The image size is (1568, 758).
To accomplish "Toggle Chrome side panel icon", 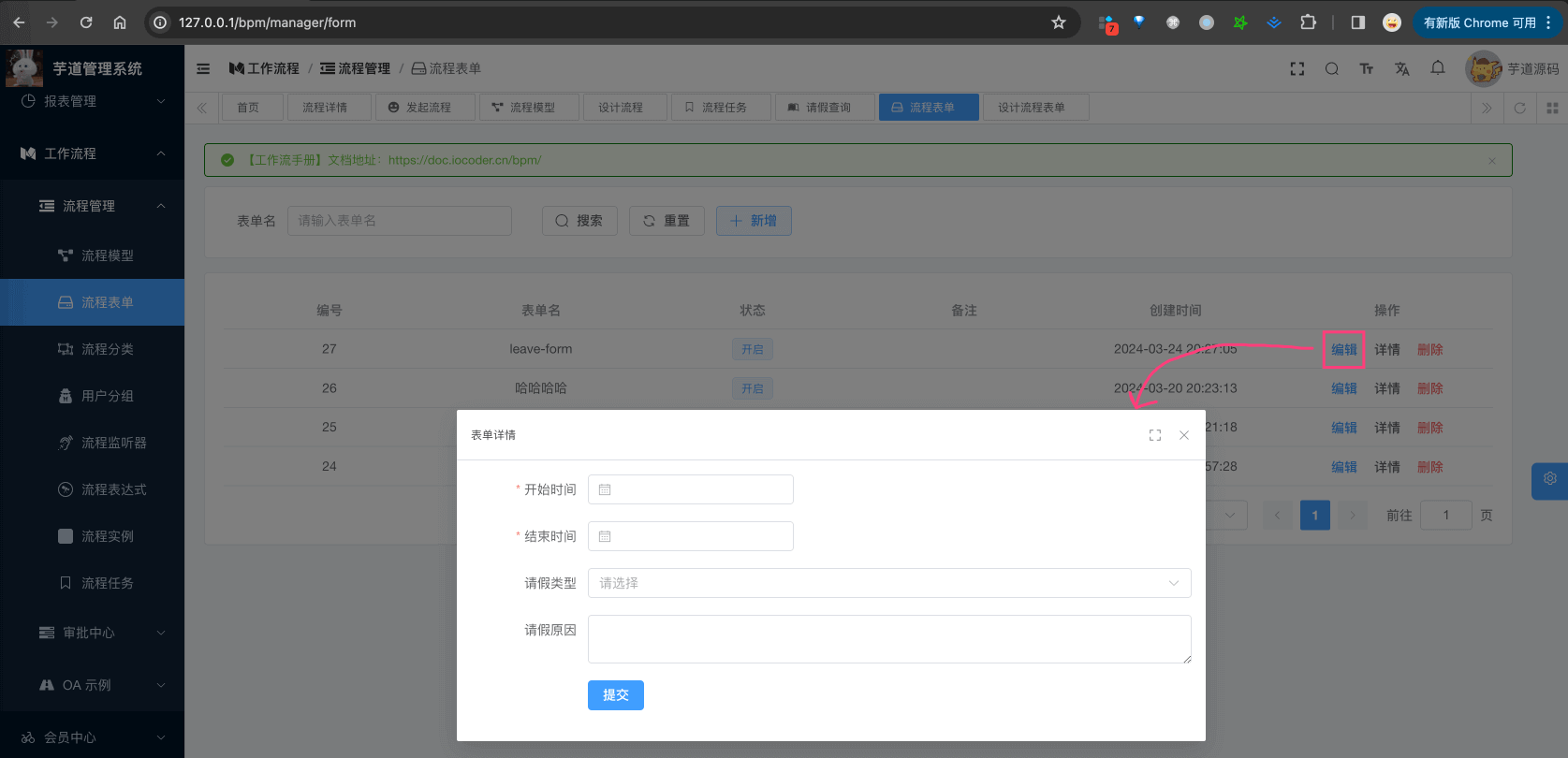I will 1357,22.
